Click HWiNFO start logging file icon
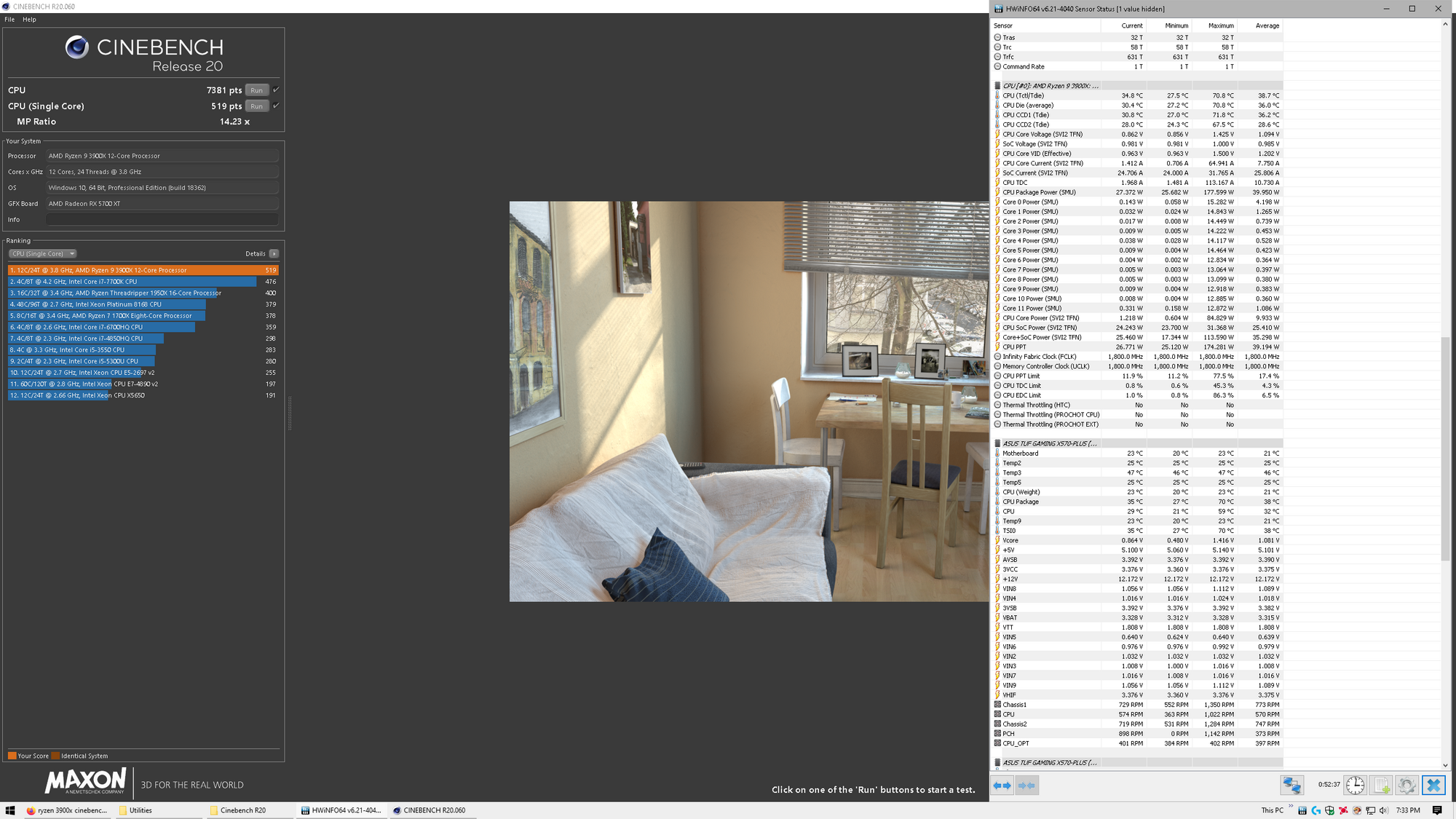 [1381, 786]
